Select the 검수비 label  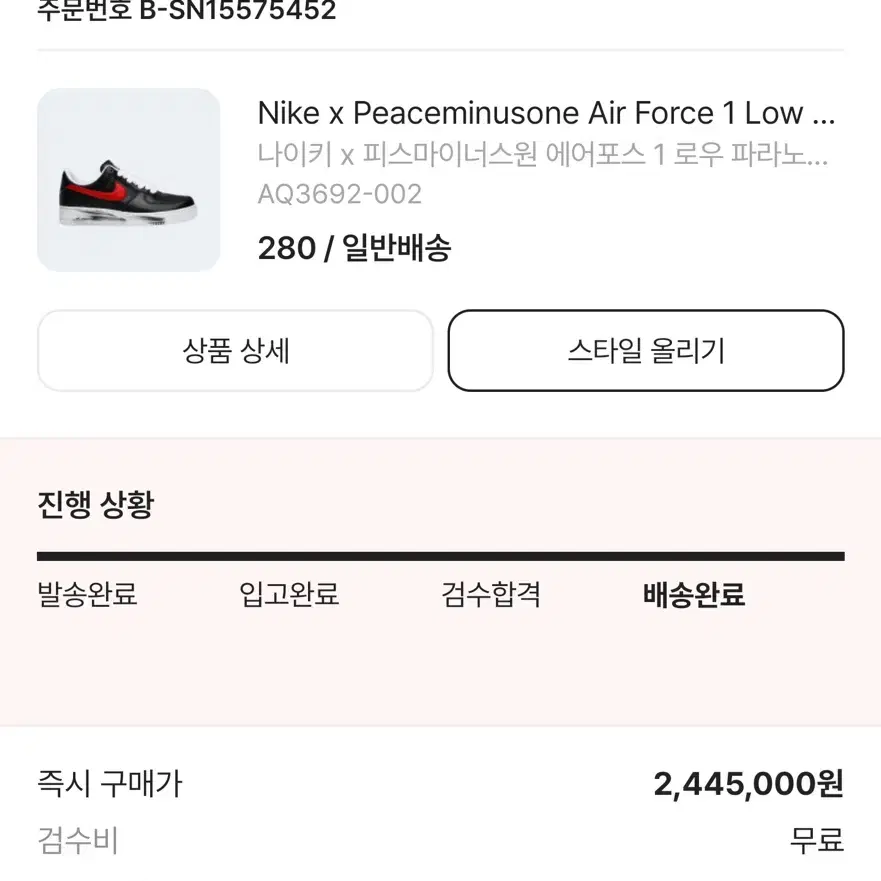coord(78,841)
